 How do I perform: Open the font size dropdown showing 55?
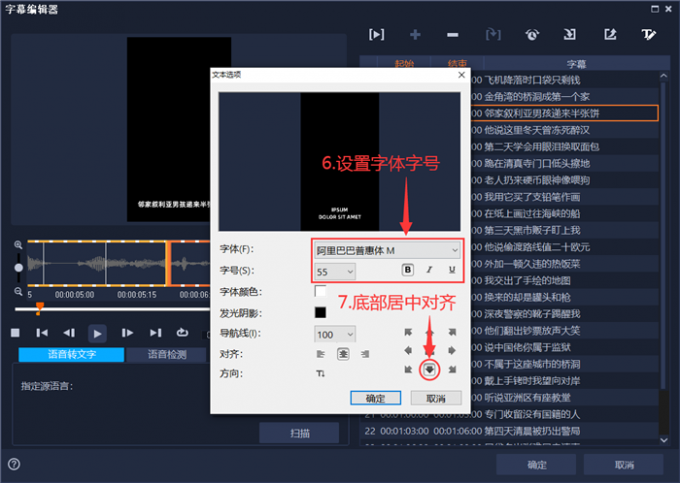click(334, 272)
